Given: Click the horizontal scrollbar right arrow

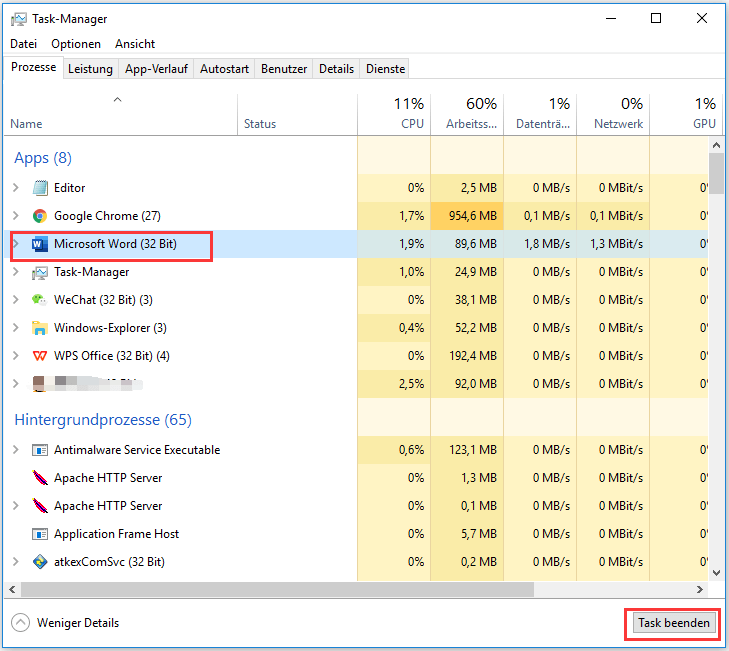Looking at the screenshot, I should [x=700, y=590].
